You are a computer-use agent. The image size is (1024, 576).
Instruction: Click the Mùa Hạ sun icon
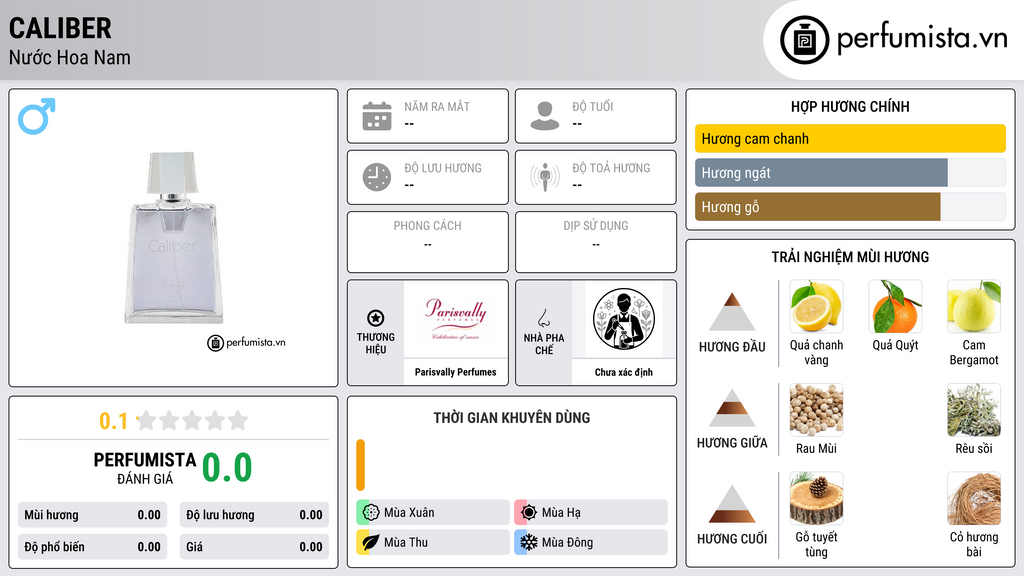click(529, 513)
